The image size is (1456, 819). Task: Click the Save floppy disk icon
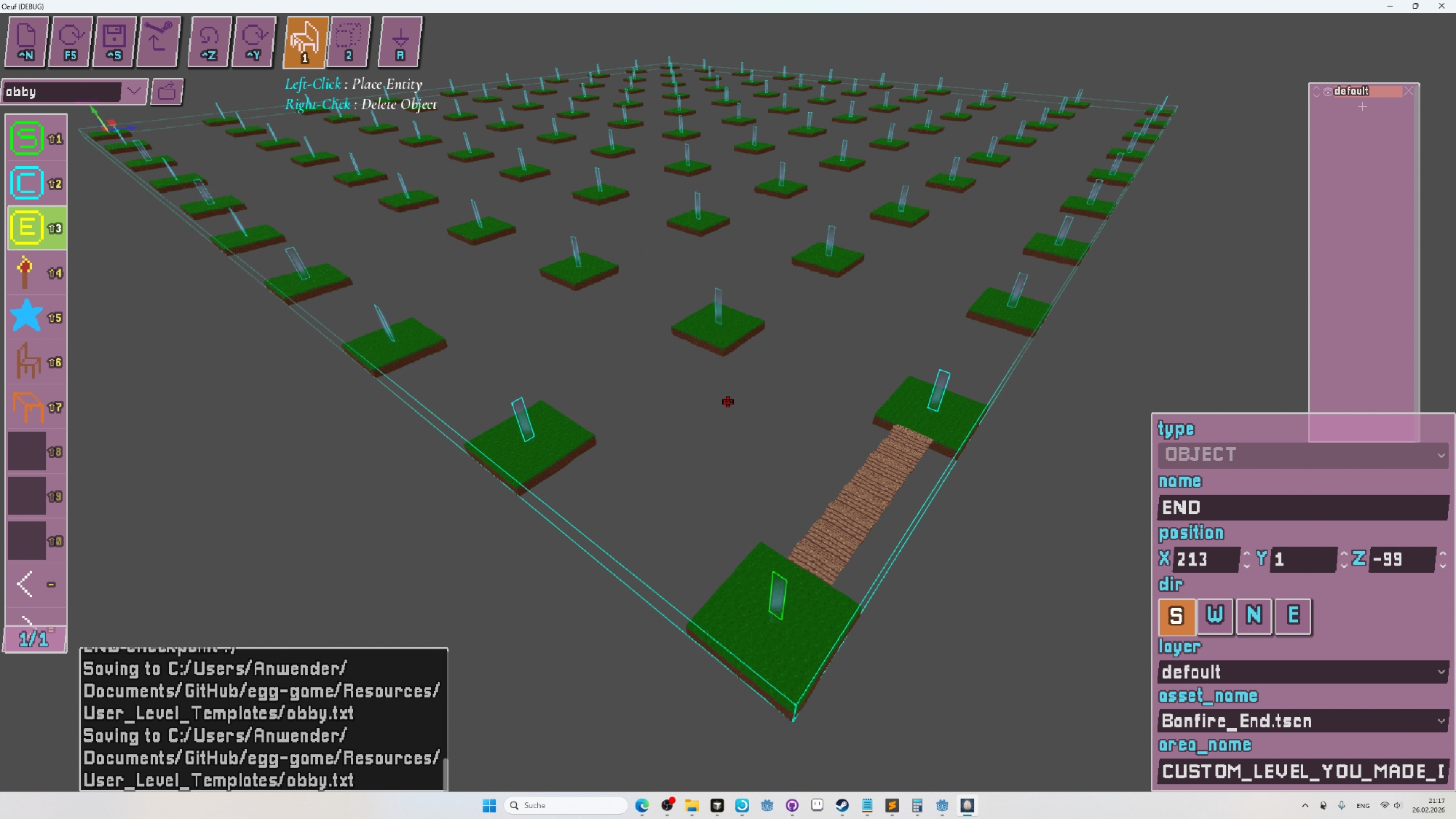(x=114, y=41)
